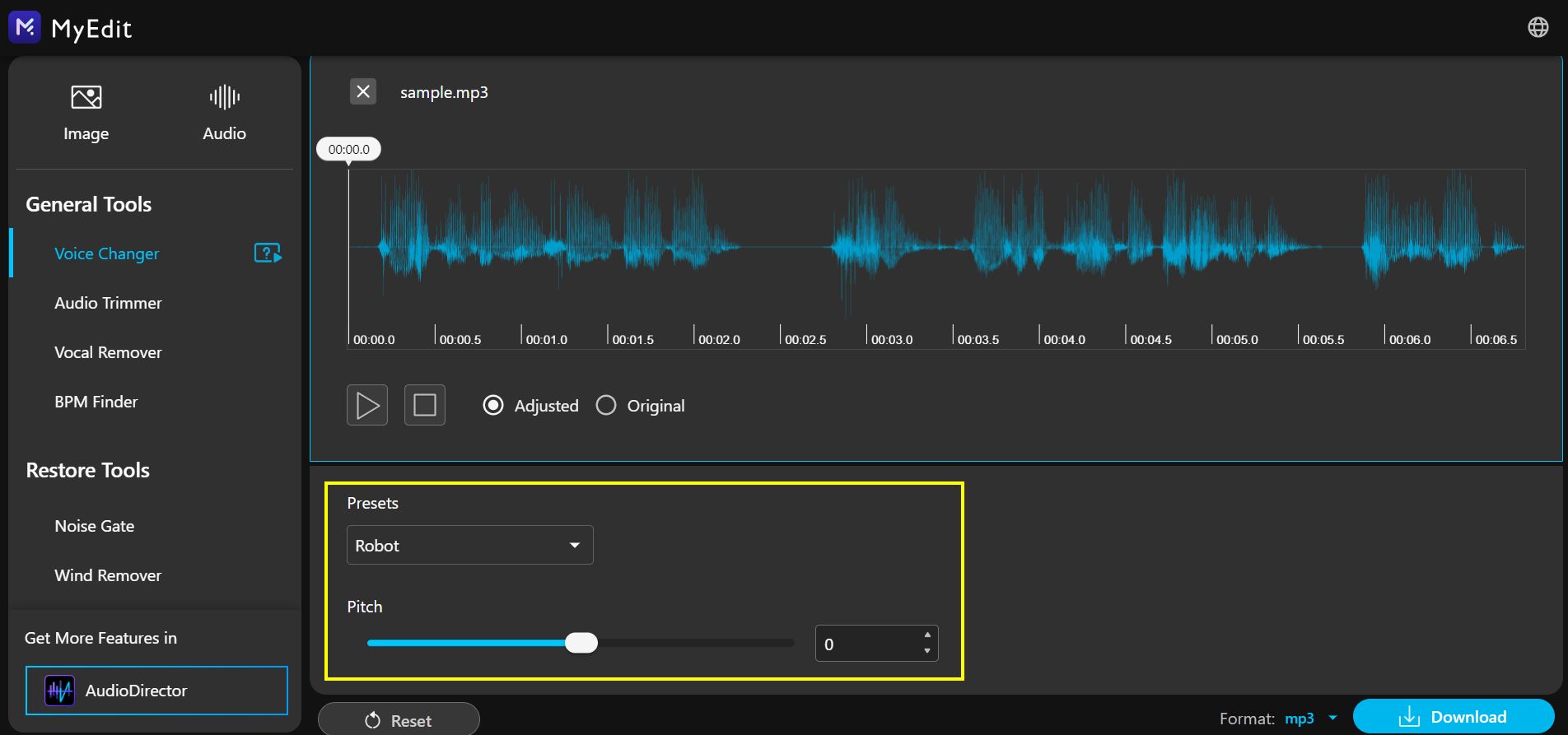Open AudioDirector from the promo icon
Screen dimensions: 1568x735
[59, 691]
